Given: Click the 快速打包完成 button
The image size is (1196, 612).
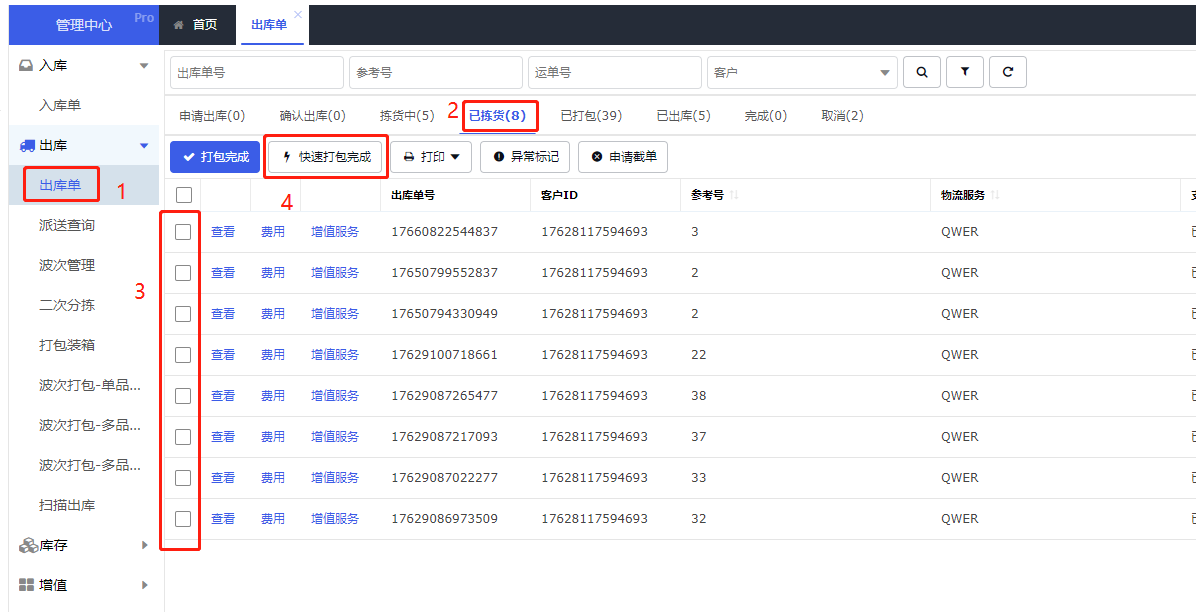Looking at the screenshot, I should [x=324, y=157].
